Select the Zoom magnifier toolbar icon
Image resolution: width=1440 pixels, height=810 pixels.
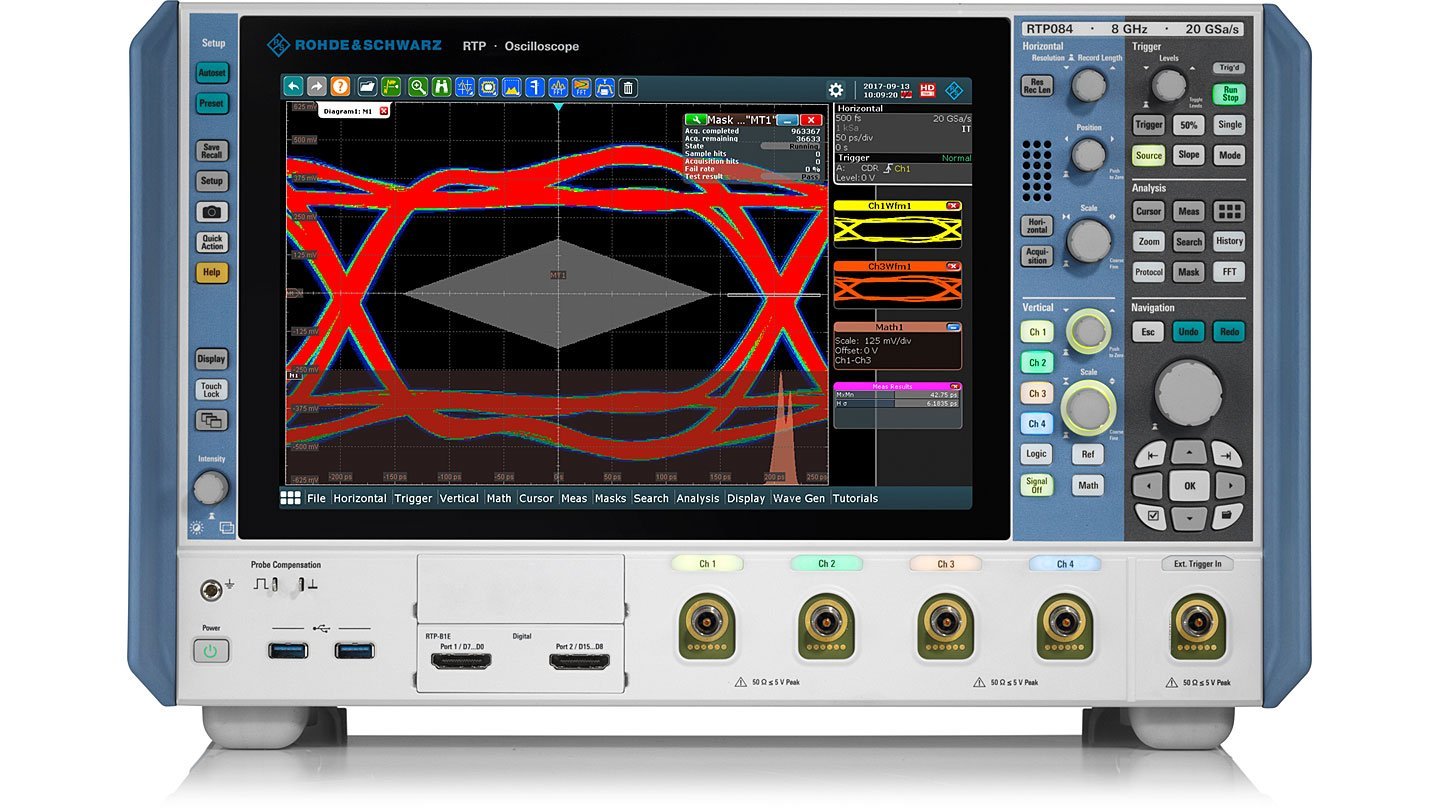(420, 89)
